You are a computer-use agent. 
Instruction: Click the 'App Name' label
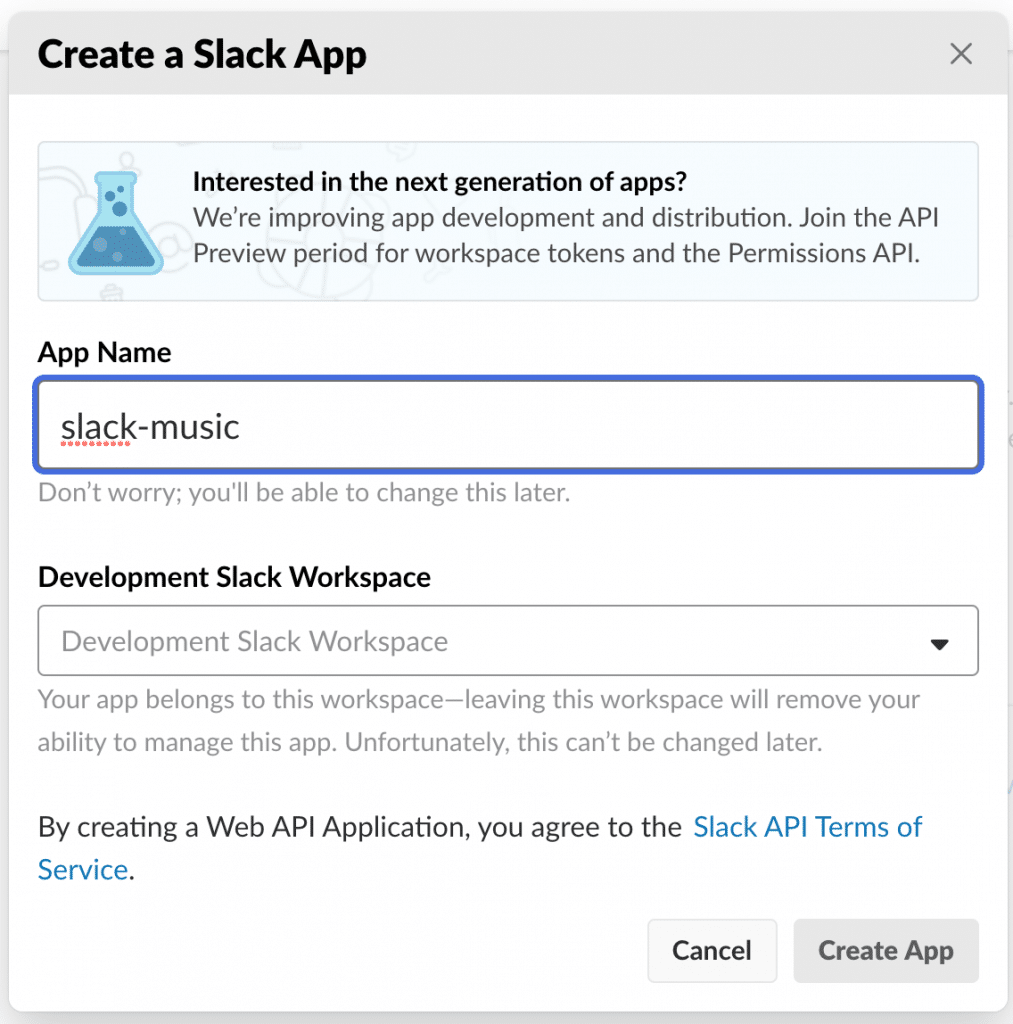point(105,353)
